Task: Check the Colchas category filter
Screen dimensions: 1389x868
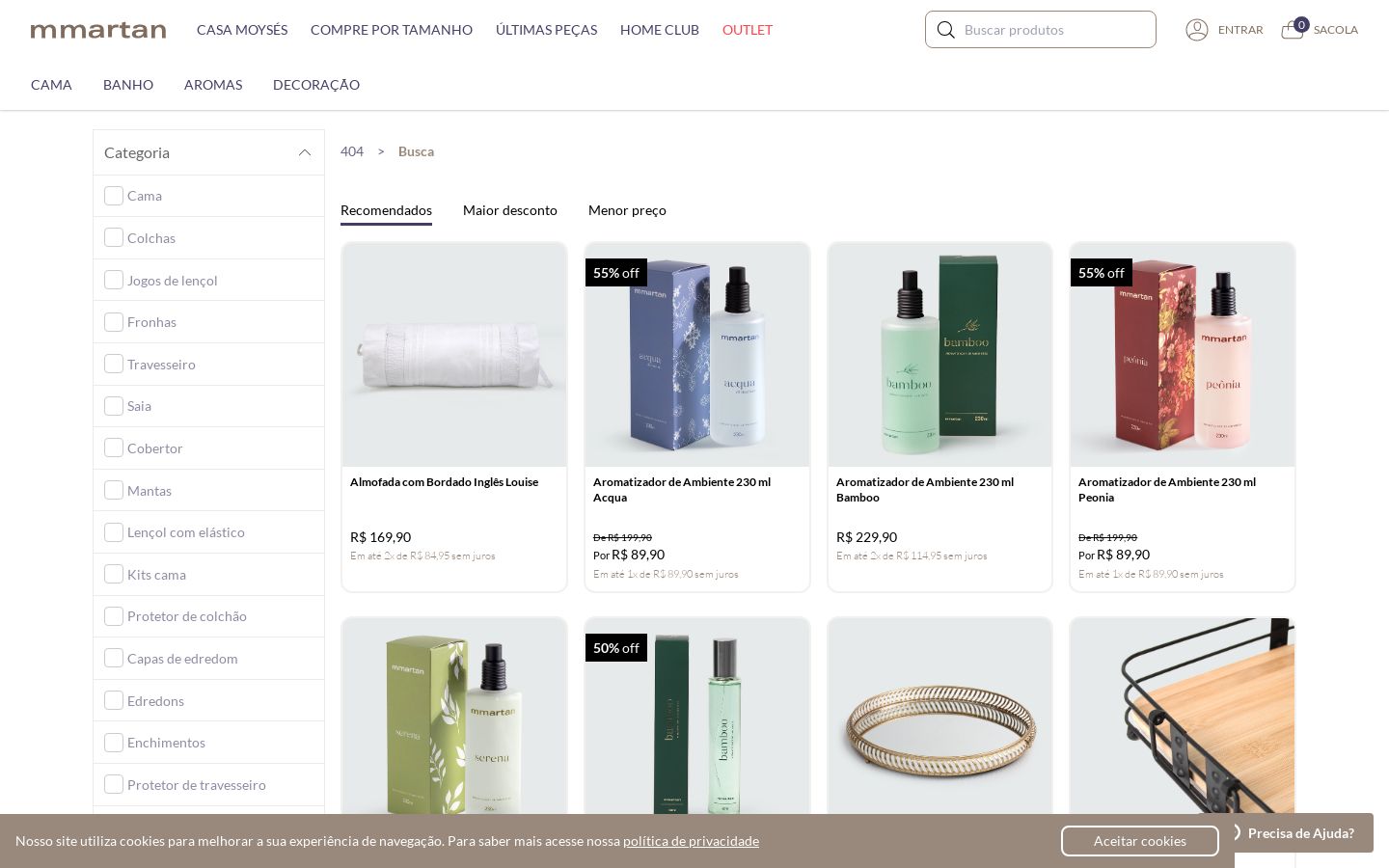Action: pyautogui.click(x=114, y=237)
